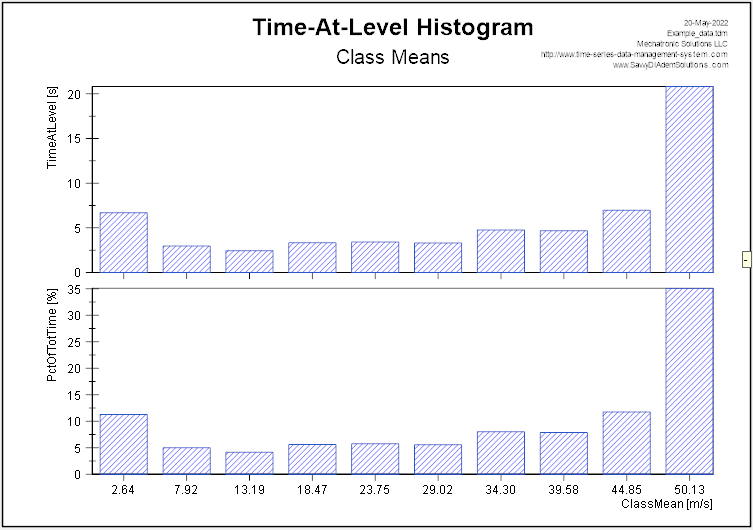Click the Example_data.tdm file name text
The width and height of the screenshot is (753, 530).
point(698,33)
